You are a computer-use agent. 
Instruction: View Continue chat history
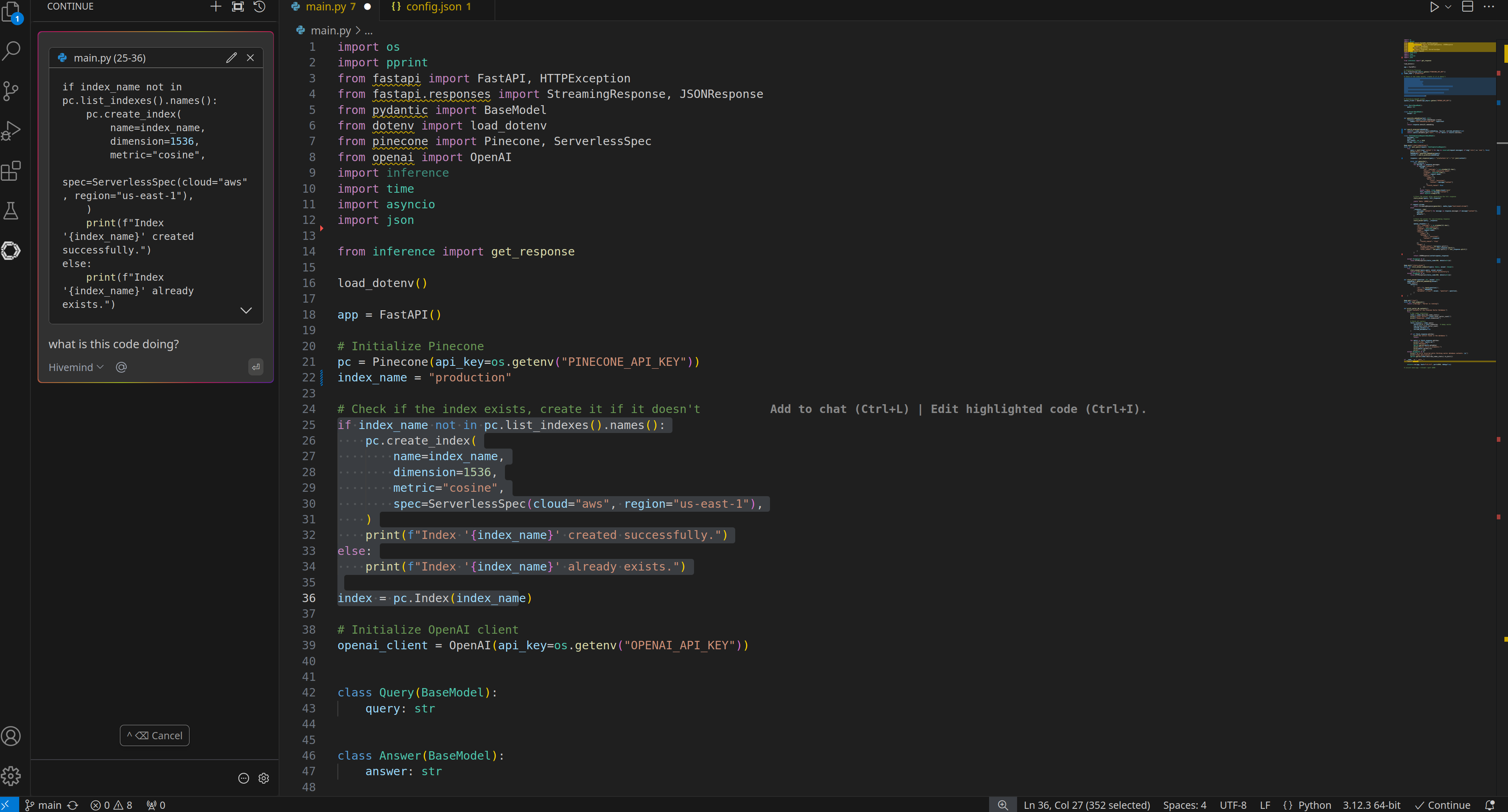coord(259,7)
